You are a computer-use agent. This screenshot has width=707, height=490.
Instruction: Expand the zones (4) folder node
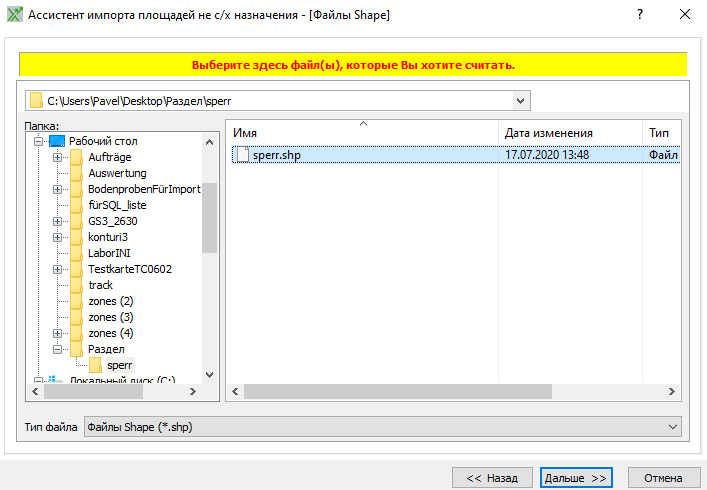click(57, 333)
